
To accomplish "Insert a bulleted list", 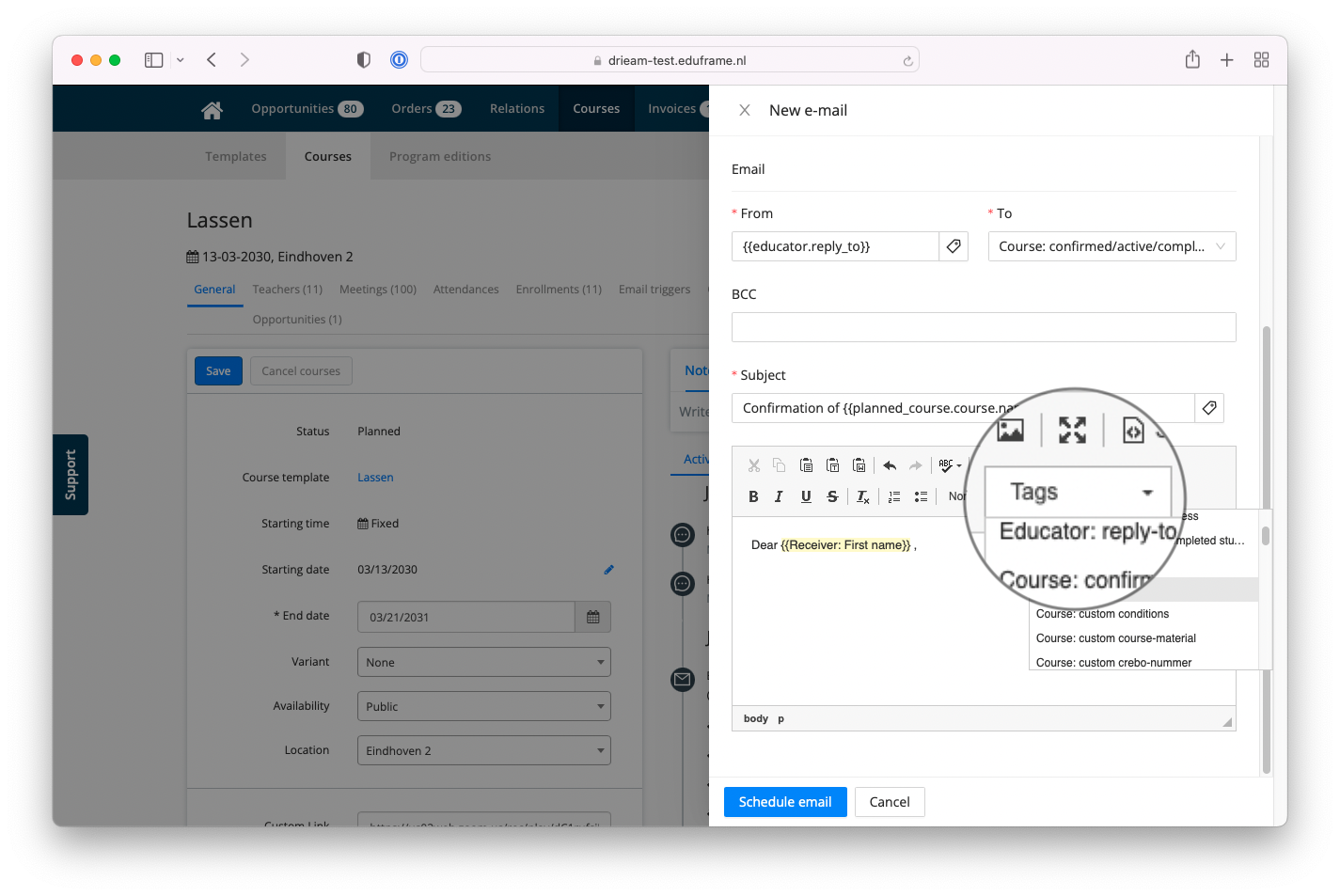I will coord(921,496).
